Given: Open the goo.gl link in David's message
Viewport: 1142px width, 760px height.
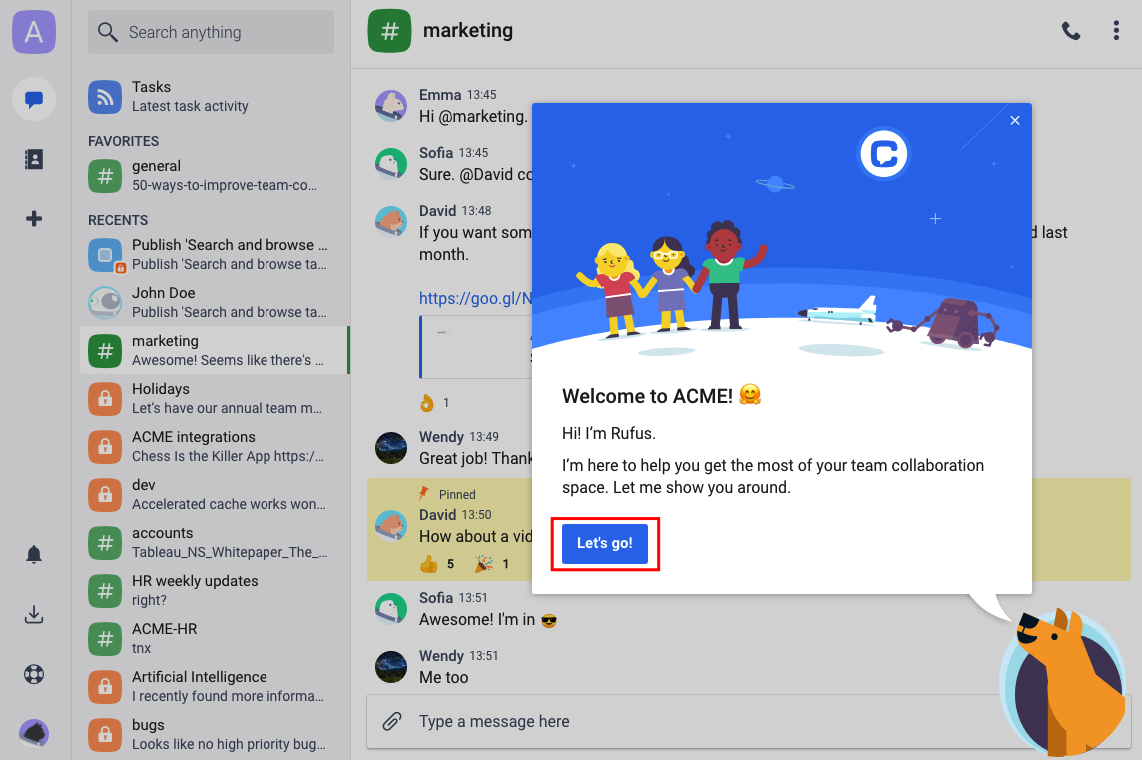Looking at the screenshot, I should [476, 298].
